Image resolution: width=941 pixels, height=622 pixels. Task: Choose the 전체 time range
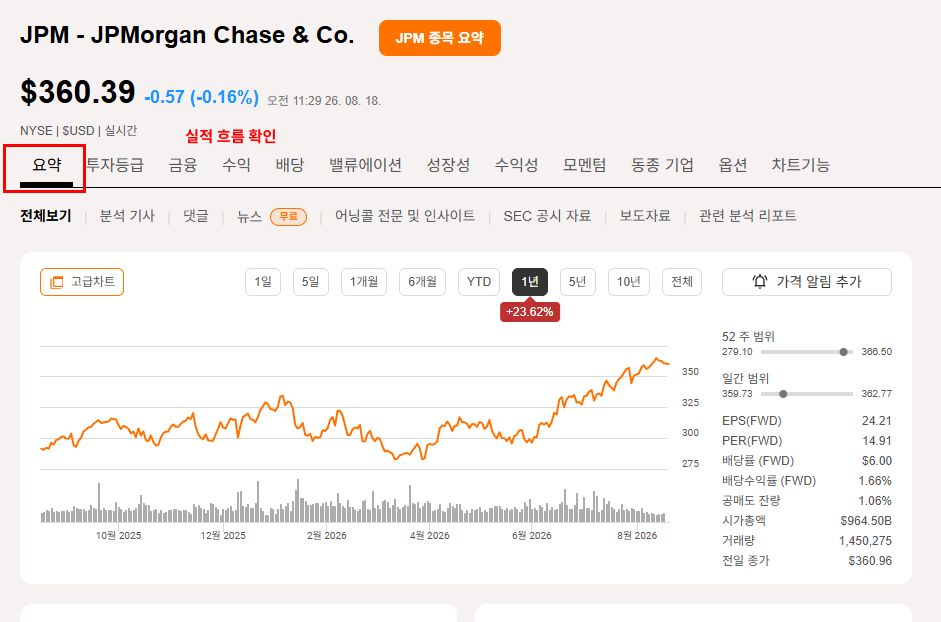point(682,282)
